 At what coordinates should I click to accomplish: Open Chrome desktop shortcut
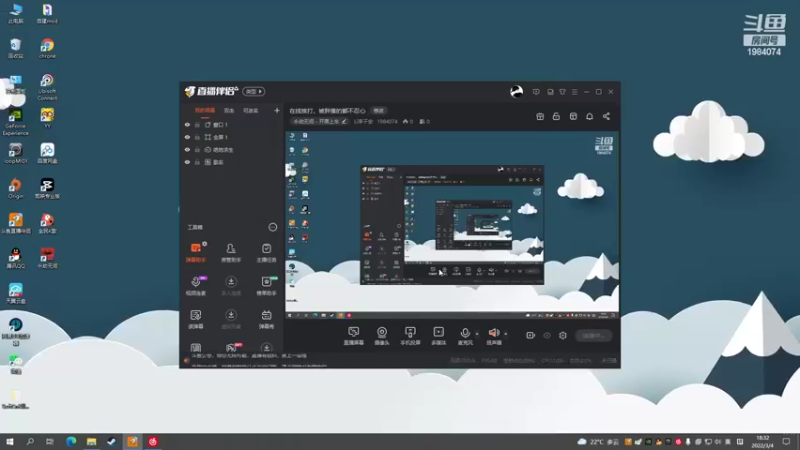(x=47, y=48)
